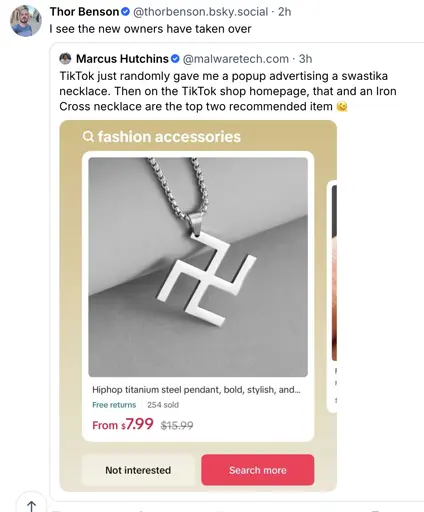Click the Search more button
424x512 pixels.
(x=258, y=470)
